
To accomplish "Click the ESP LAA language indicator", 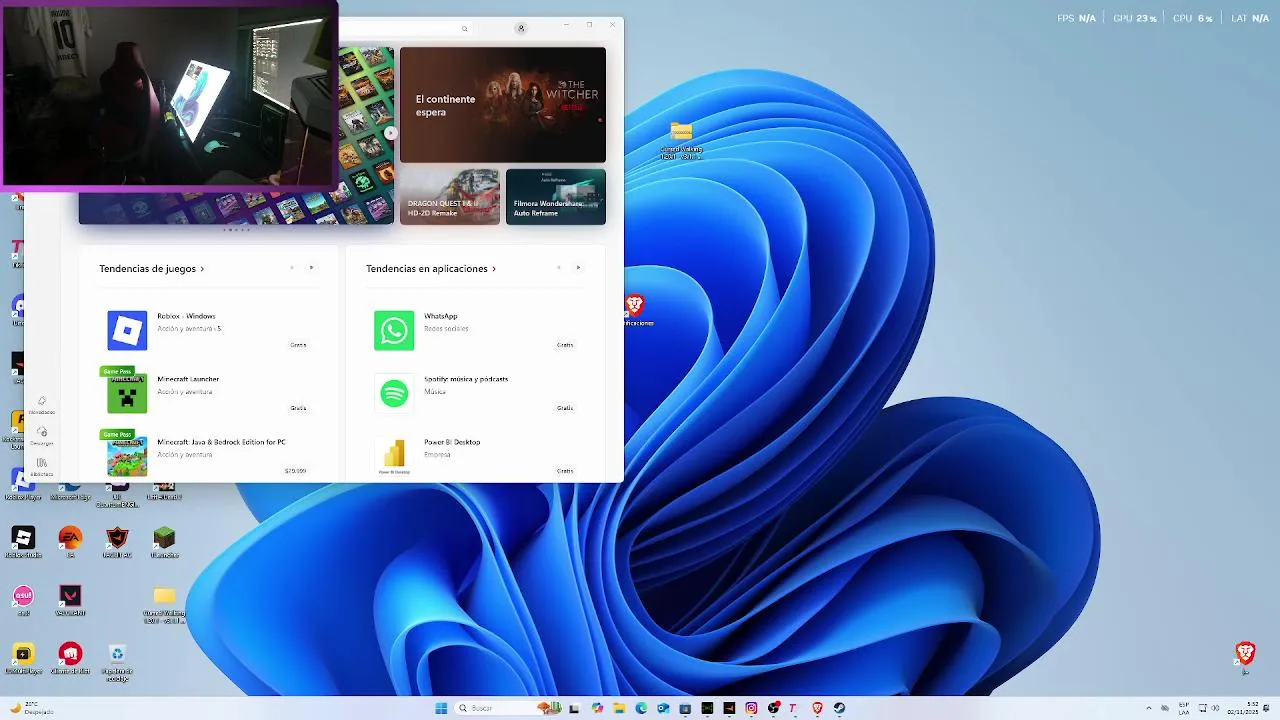I will pos(1184,708).
